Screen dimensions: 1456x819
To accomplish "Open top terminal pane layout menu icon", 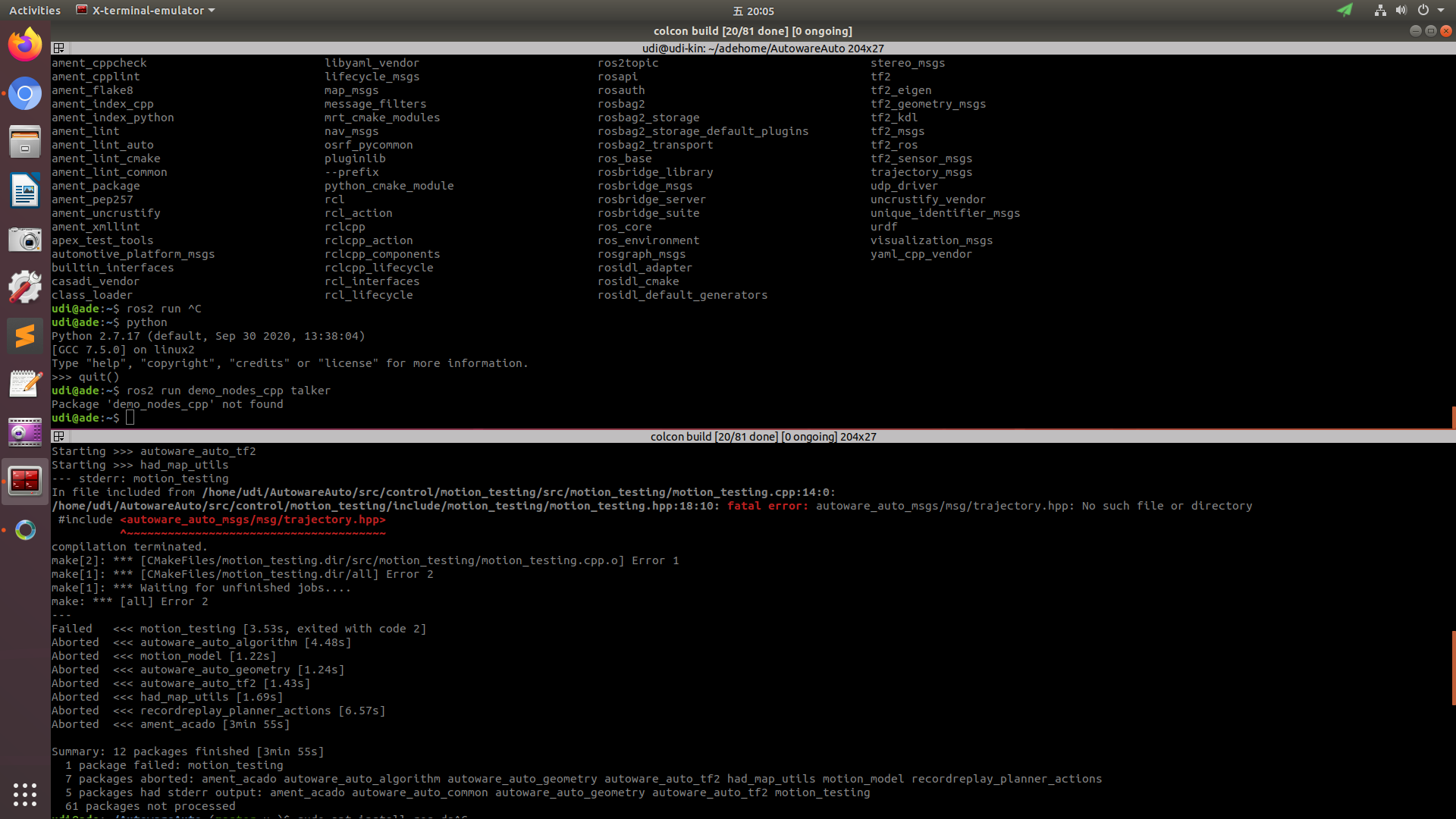I will [58, 49].
